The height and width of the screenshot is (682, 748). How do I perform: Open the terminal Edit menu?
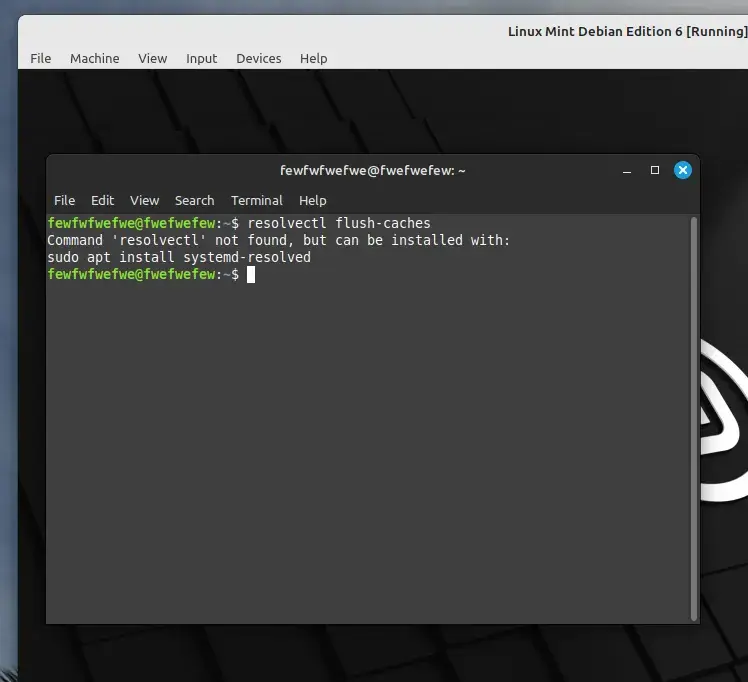103,200
